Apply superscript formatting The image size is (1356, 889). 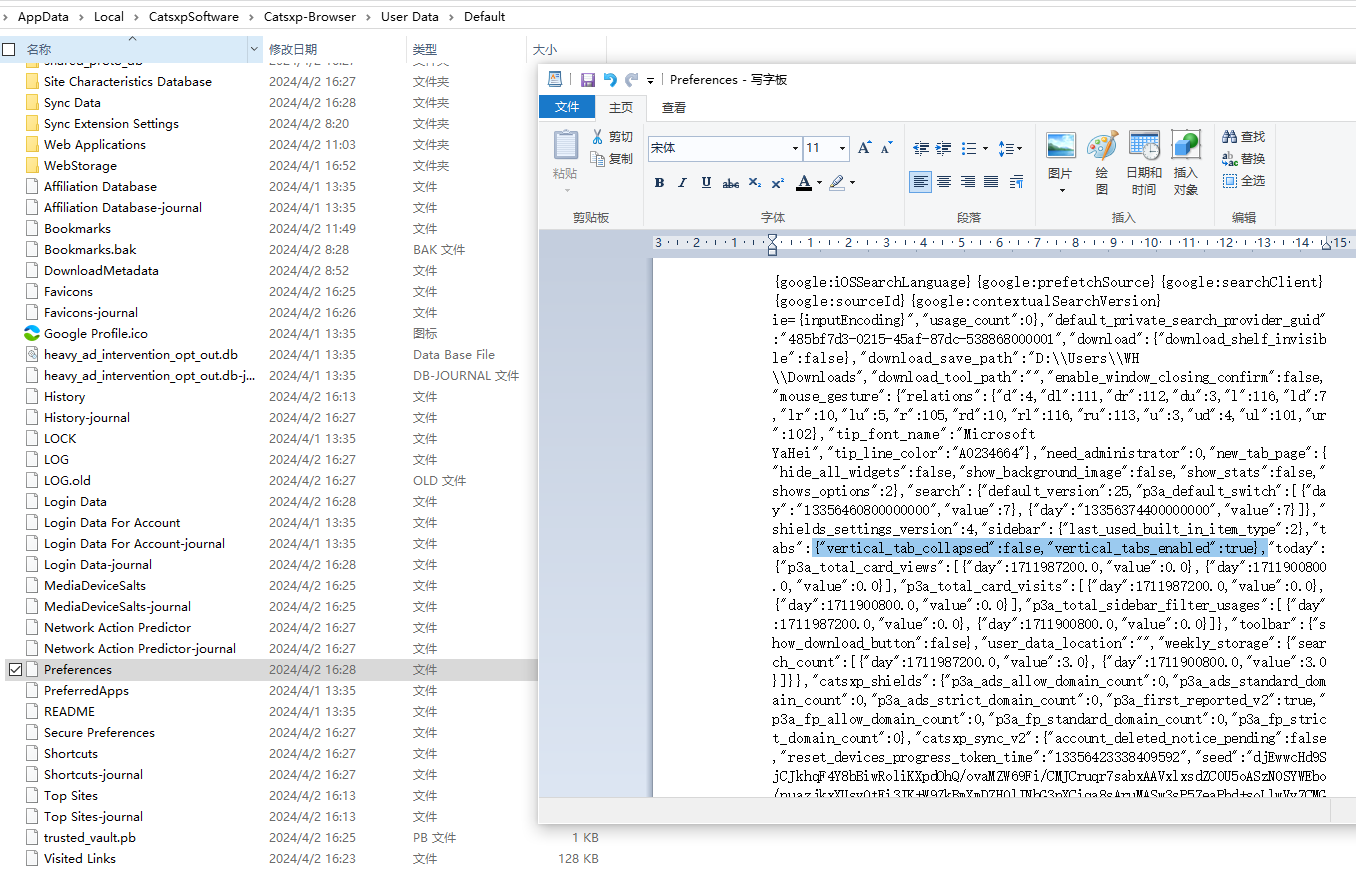pos(778,182)
